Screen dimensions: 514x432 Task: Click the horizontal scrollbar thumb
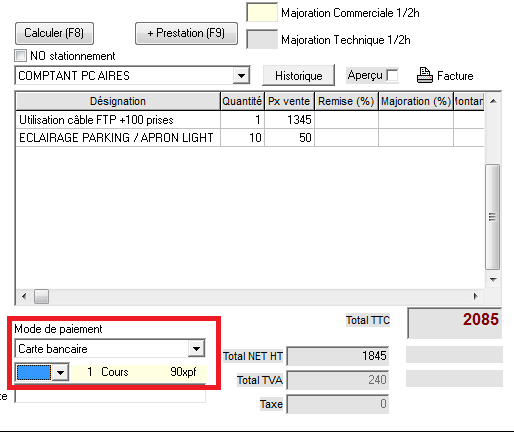point(41,296)
